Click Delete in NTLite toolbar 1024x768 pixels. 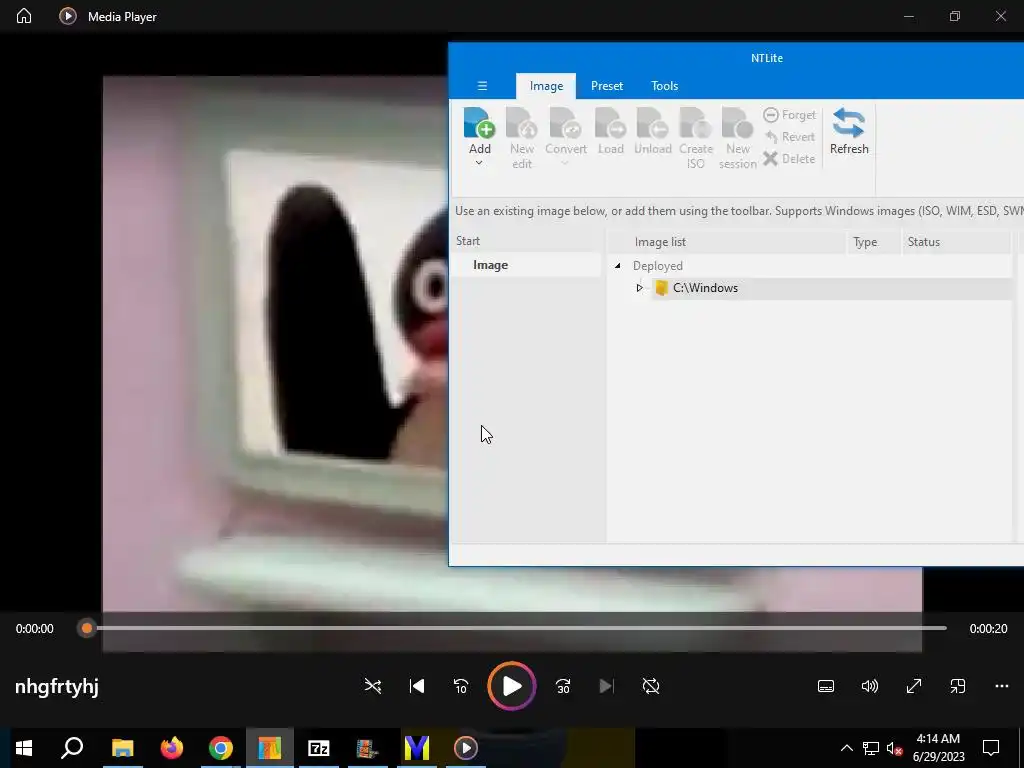790,159
